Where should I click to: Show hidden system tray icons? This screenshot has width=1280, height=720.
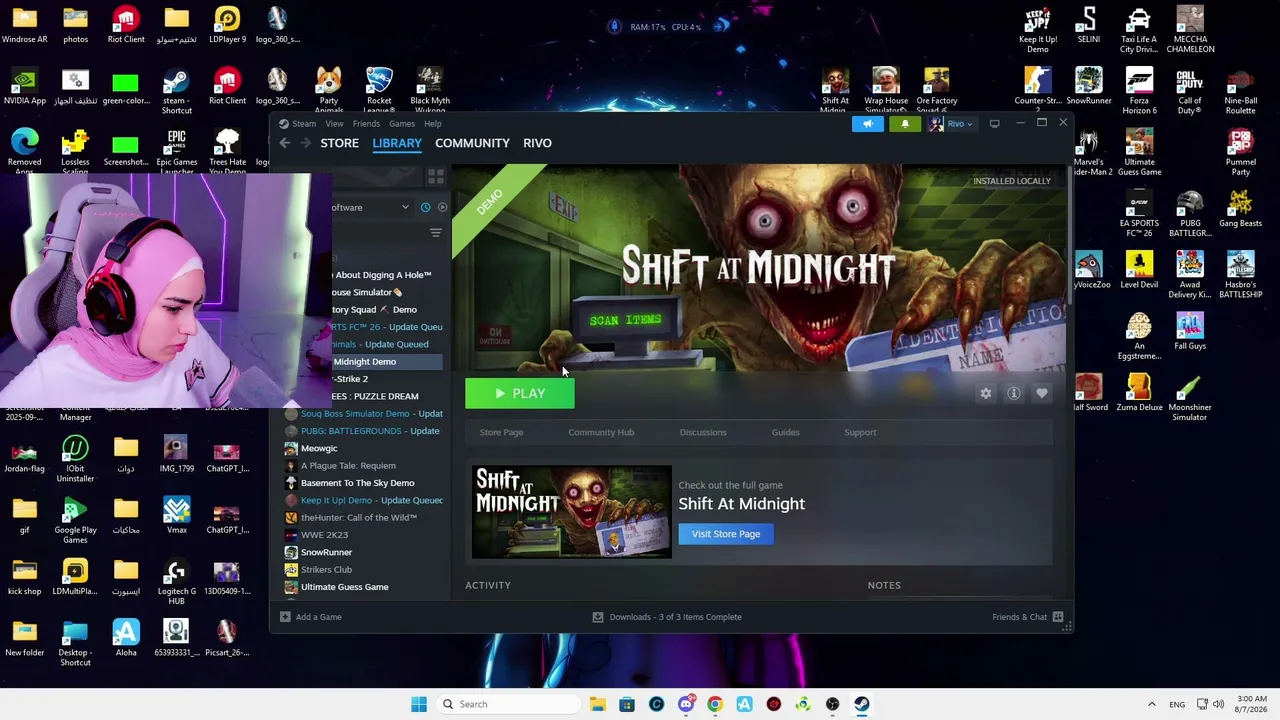(x=1151, y=704)
